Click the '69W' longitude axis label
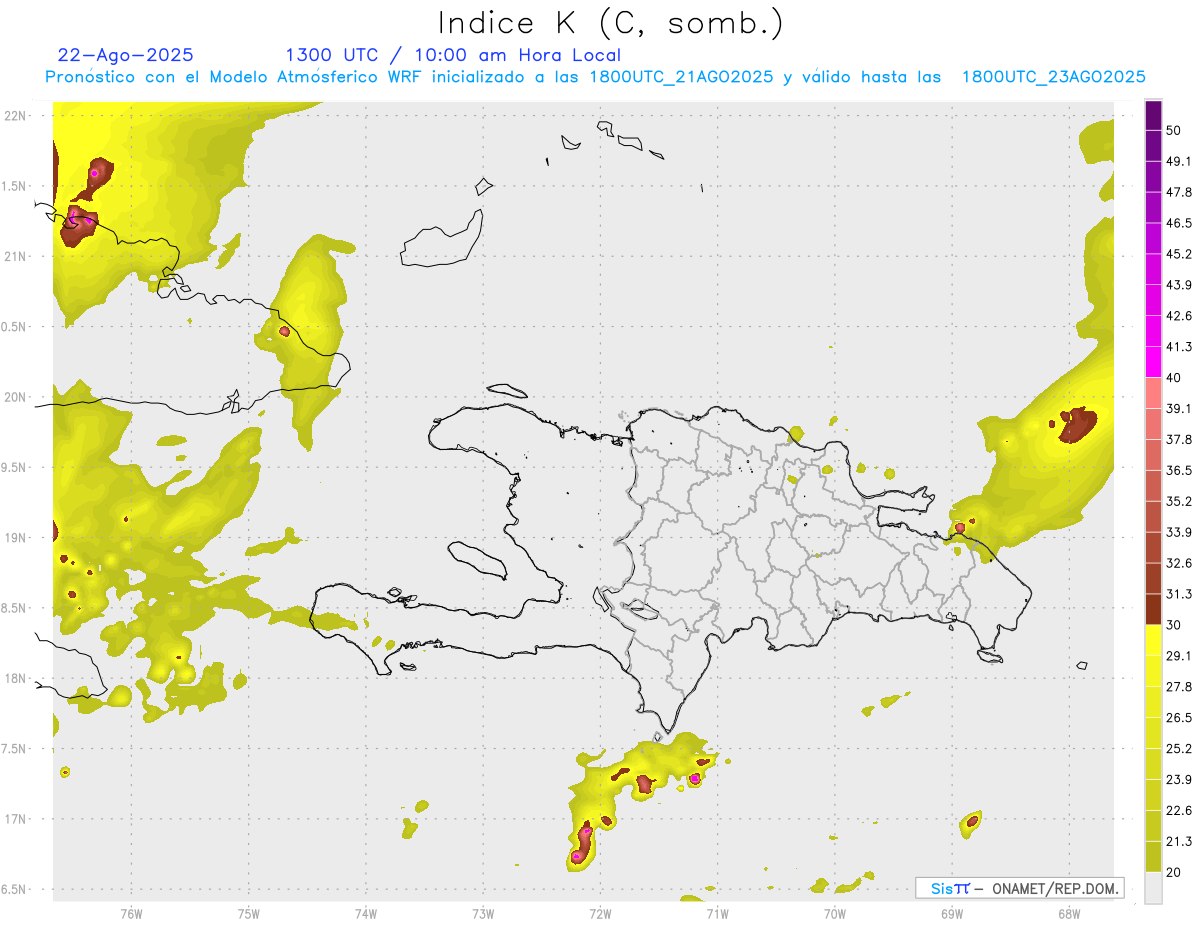The height and width of the screenshot is (927, 1200). pos(952,913)
